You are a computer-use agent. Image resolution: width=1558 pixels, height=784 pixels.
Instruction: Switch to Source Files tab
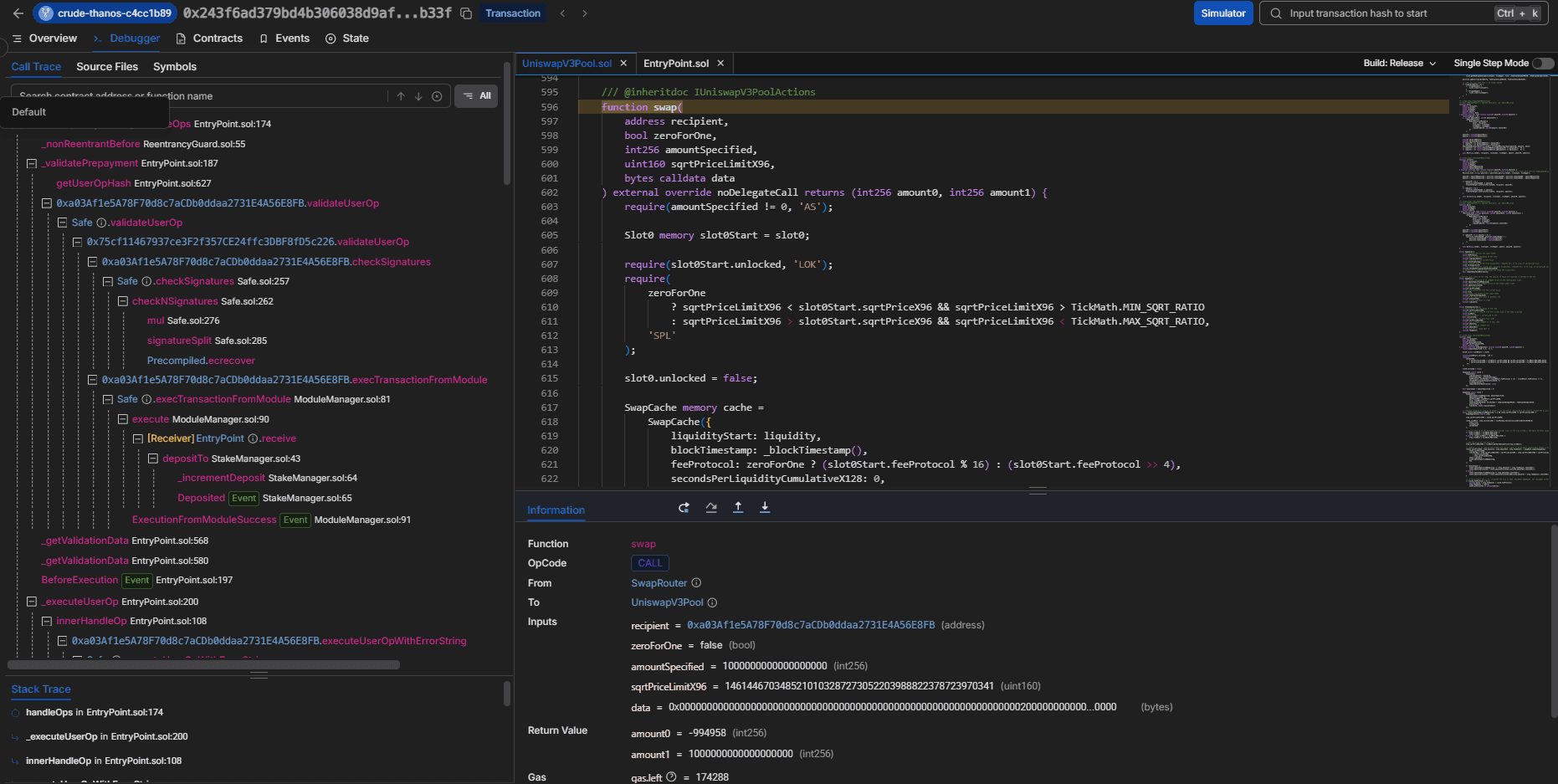(x=107, y=67)
